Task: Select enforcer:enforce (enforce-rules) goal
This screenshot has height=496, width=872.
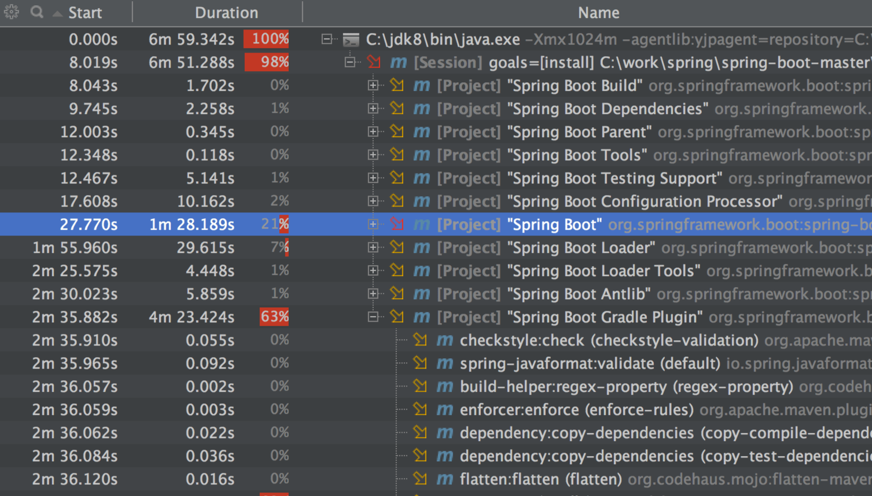Action: coord(577,410)
